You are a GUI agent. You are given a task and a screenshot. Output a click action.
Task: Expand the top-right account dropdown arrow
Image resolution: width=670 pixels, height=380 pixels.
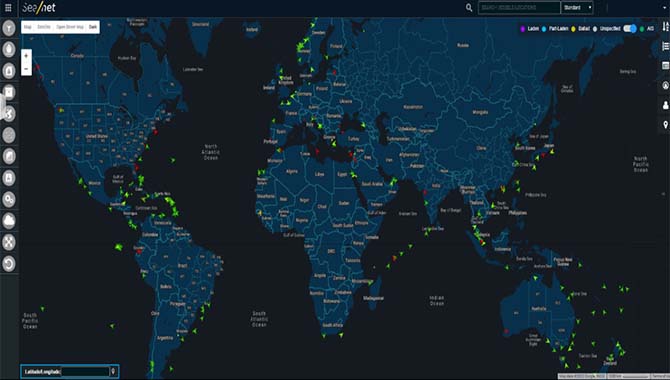click(665, 8)
